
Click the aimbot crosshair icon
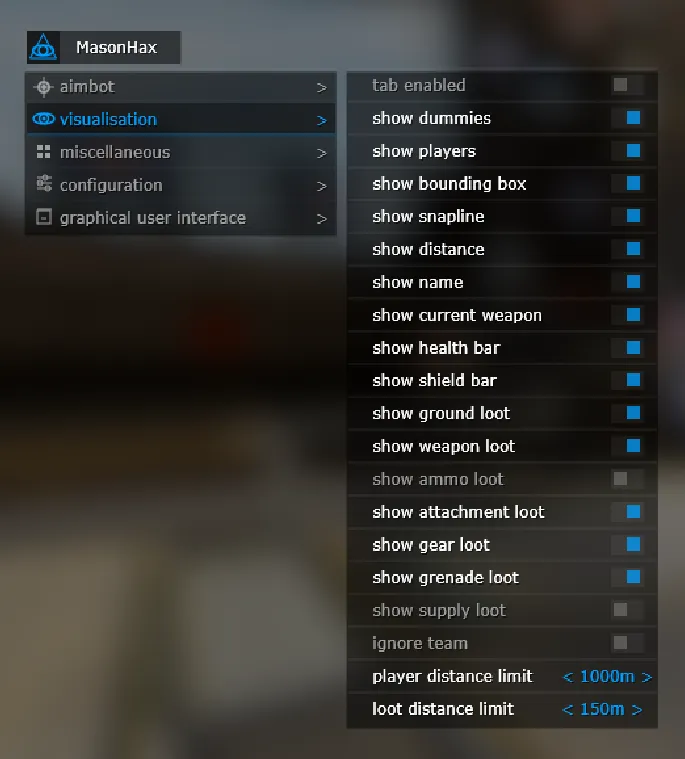(x=44, y=87)
